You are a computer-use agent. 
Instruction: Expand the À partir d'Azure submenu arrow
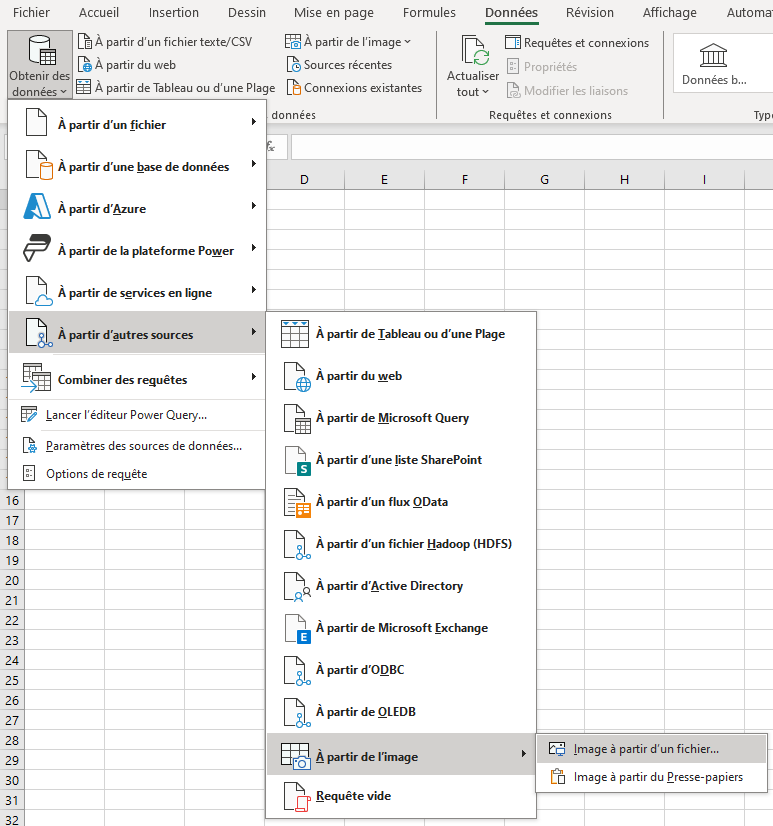coord(253,205)
